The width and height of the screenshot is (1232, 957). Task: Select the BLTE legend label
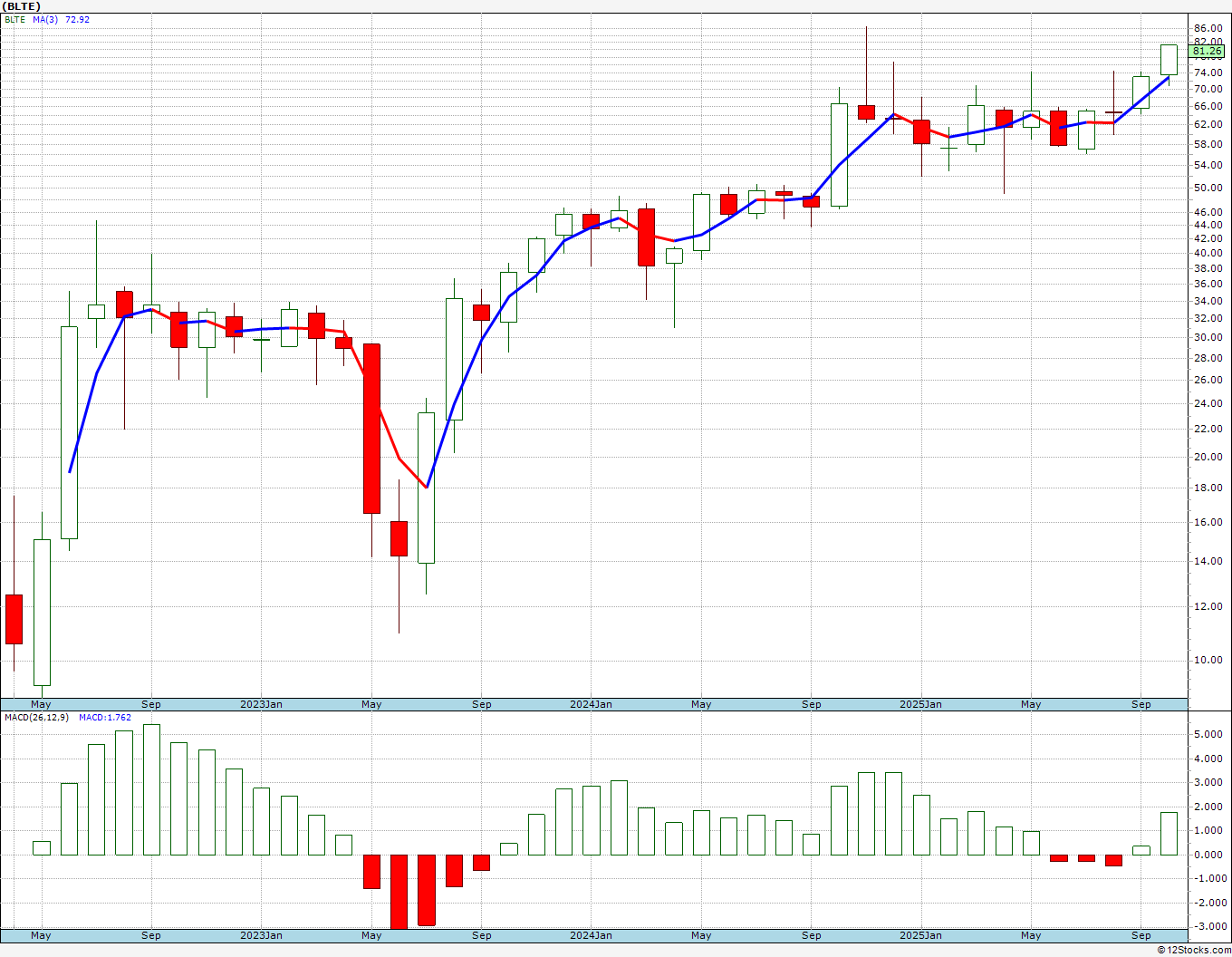pyautogui.click(x=14, y=19)
